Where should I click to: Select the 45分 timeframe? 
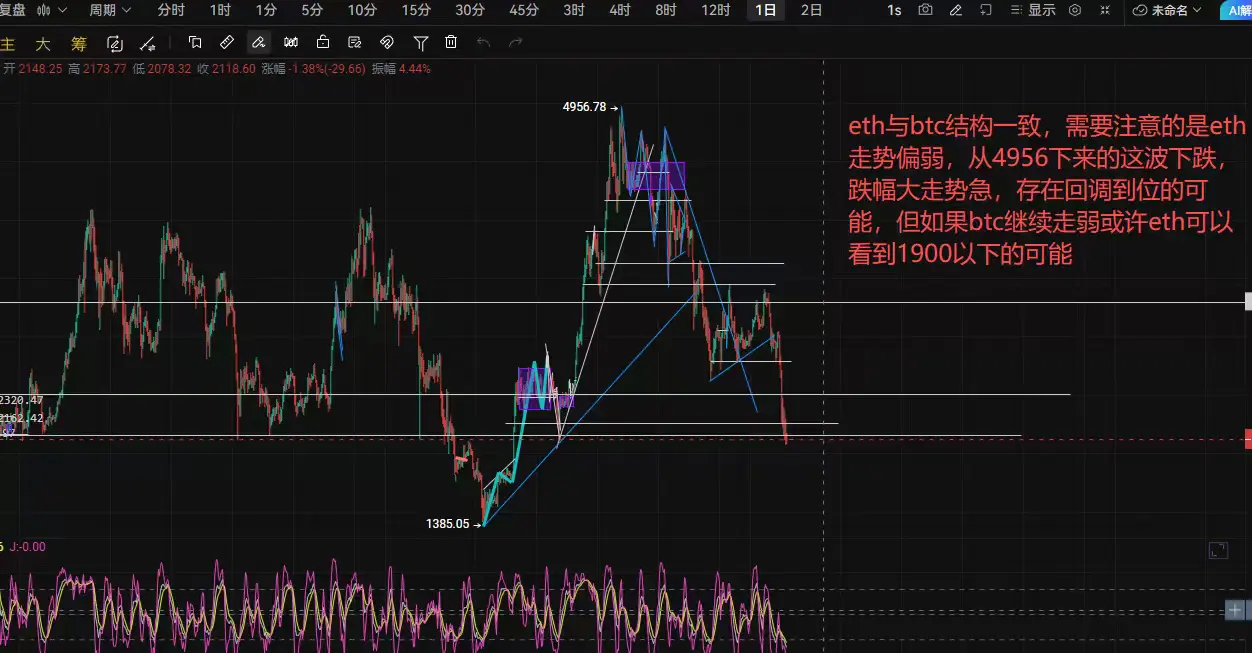coord(523,10)
